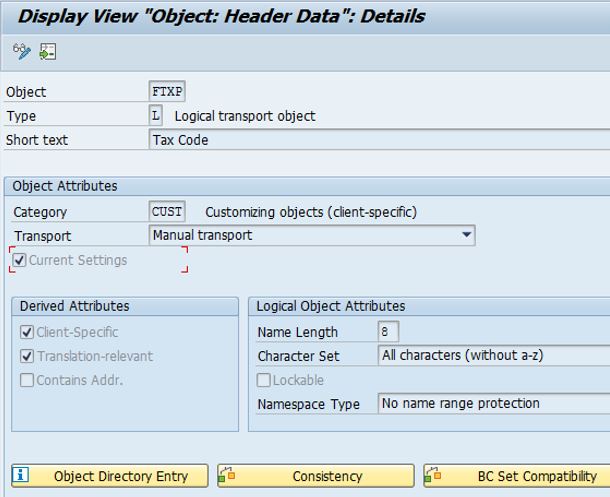This screenshot has height=497, width=610.
Task: Open the Transport dropdown arrow
Action: 466,235
